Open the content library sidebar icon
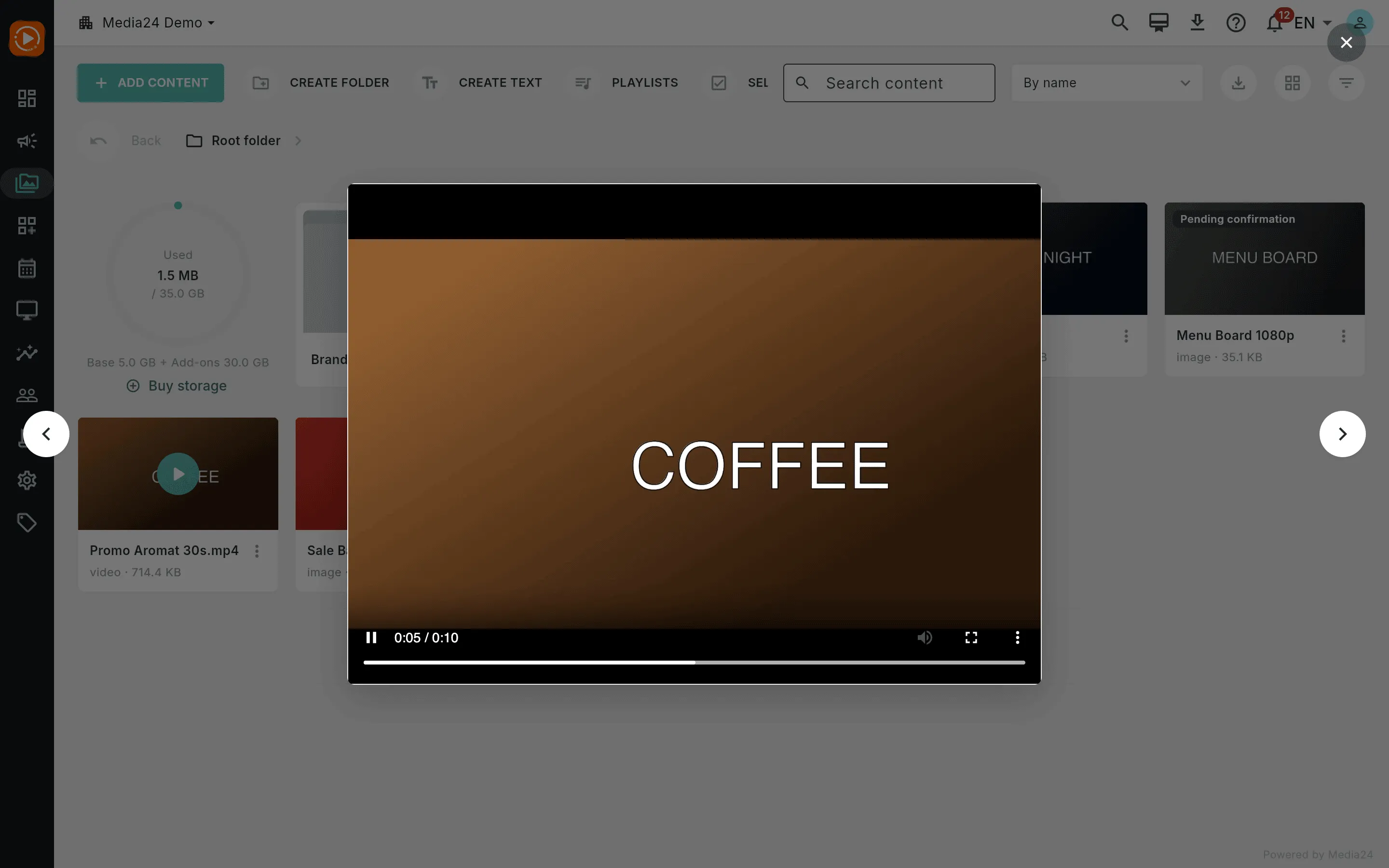This screenshot has width=1389, height=868. pos(27,183)
